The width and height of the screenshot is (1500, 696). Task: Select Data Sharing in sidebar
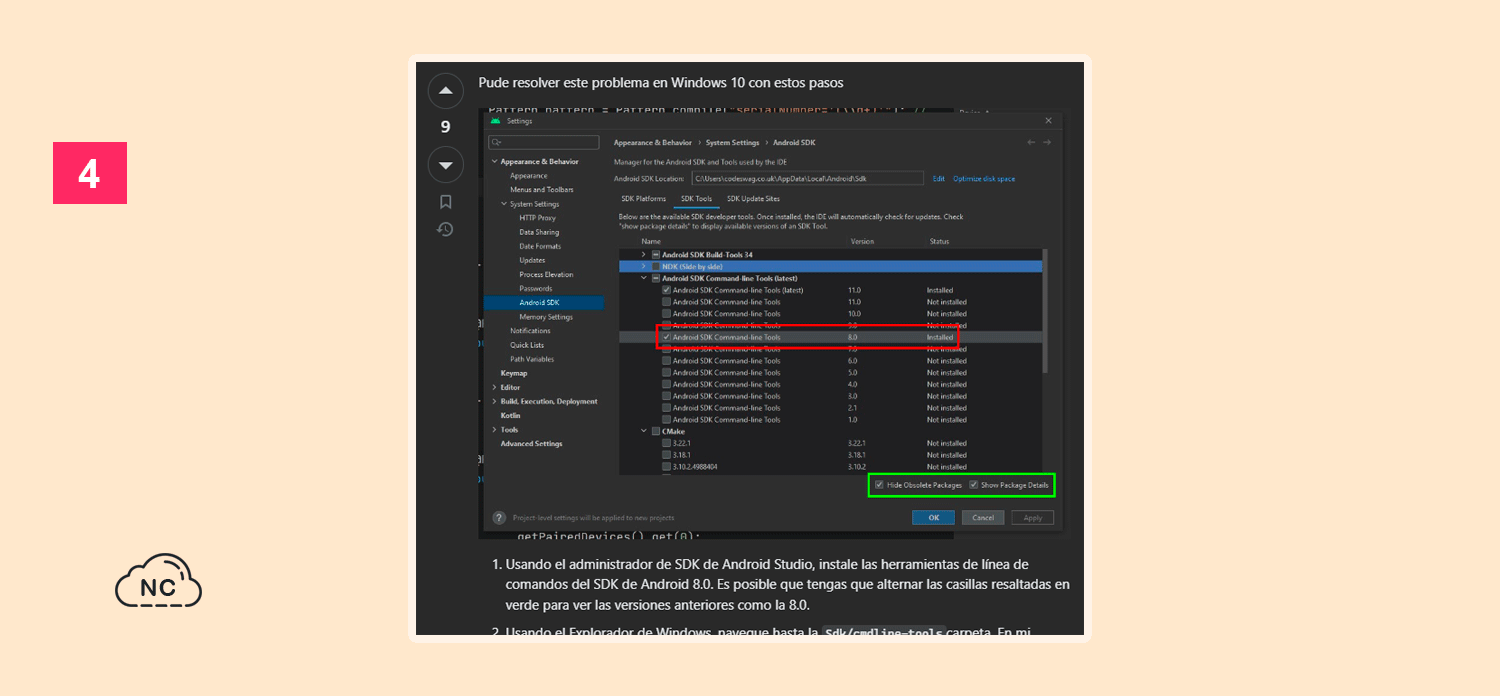(x=539, y=232)
